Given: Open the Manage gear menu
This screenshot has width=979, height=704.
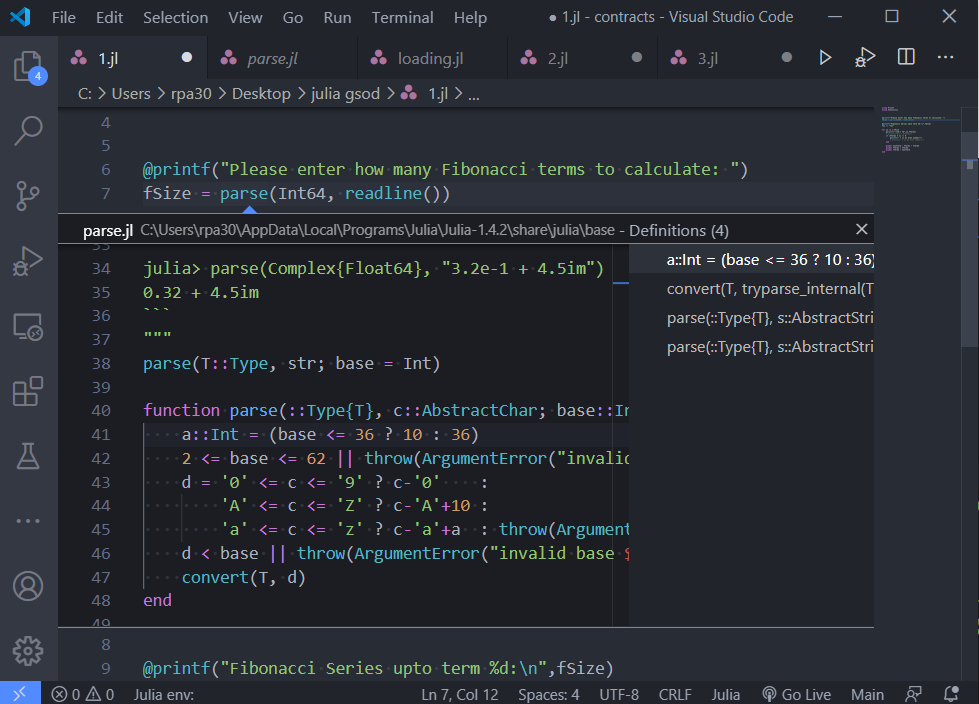Looking at the screenshot, I should pos(29,651).
